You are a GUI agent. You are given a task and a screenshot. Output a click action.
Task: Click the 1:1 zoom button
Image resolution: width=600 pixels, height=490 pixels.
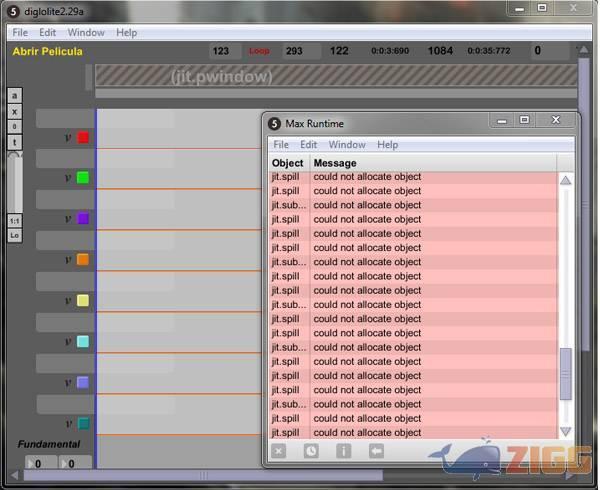15,220
